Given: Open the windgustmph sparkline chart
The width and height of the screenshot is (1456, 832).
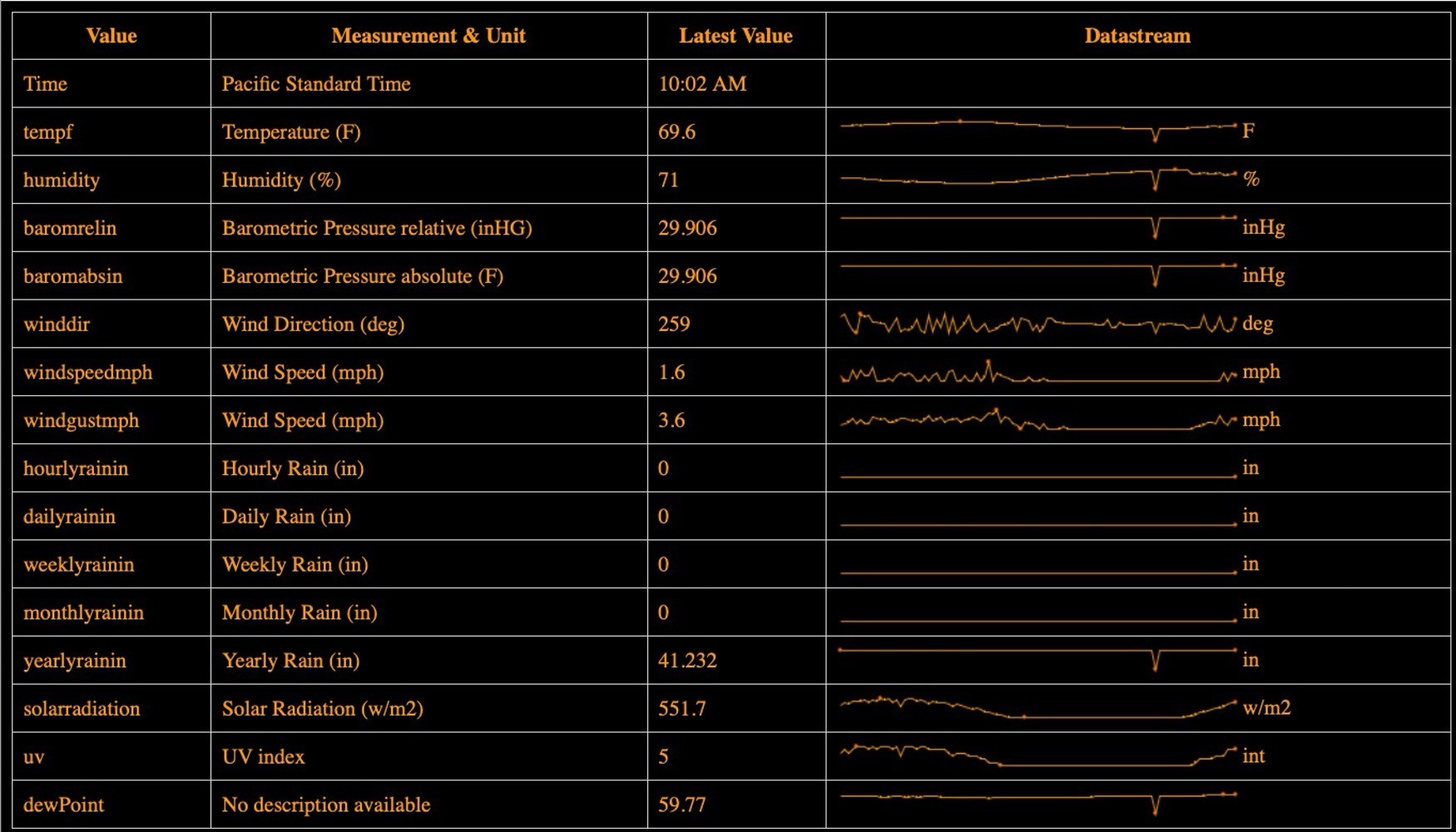Looking at the screenshot, I should click(x=1038, y=419).
